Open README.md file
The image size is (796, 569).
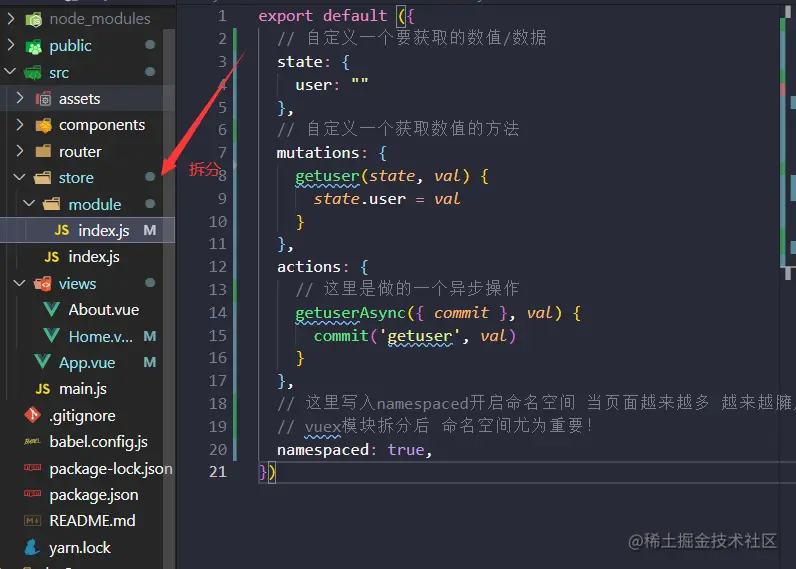tap(87, 521)
